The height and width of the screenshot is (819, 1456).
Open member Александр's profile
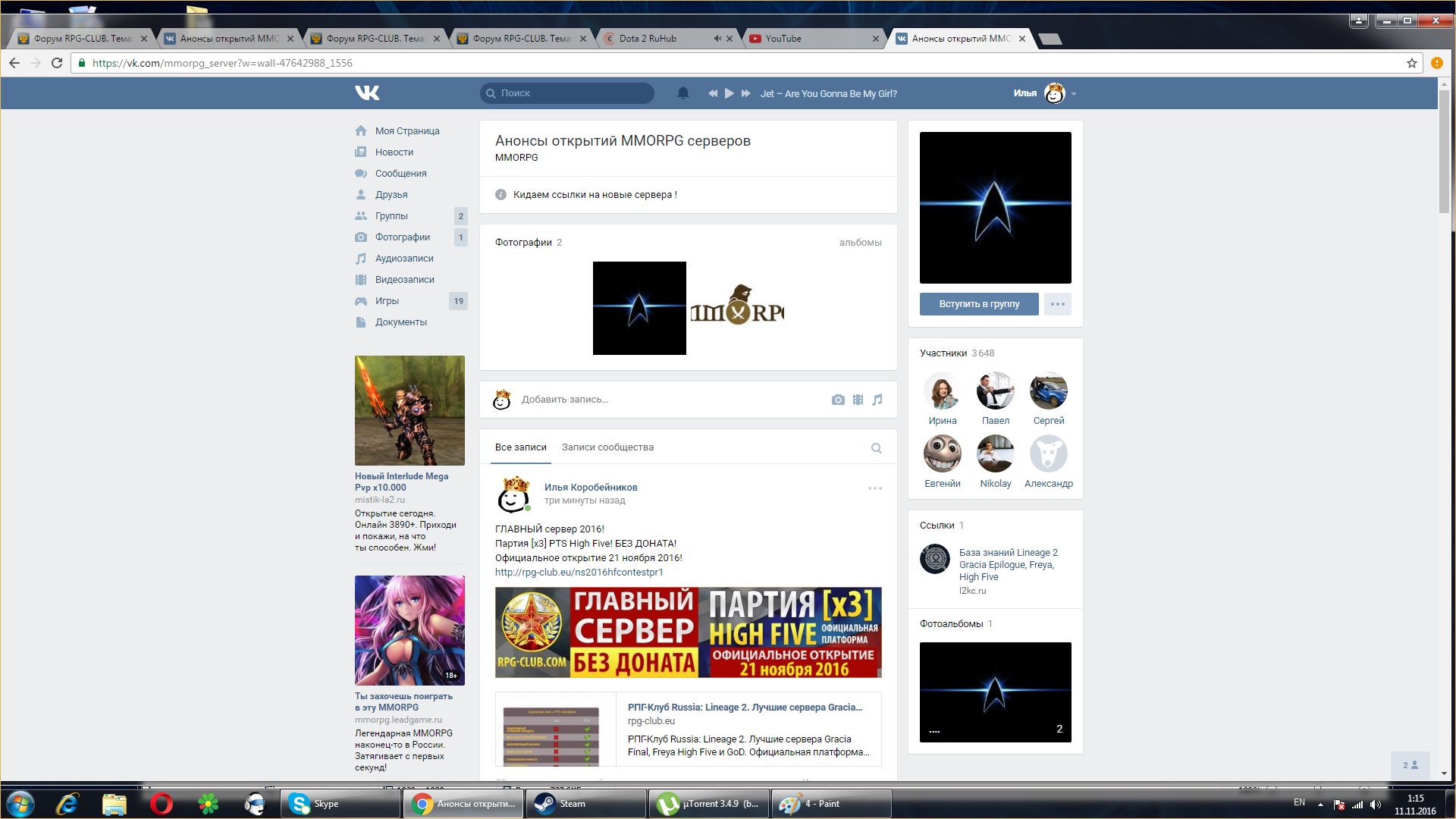pos(1048,462)
